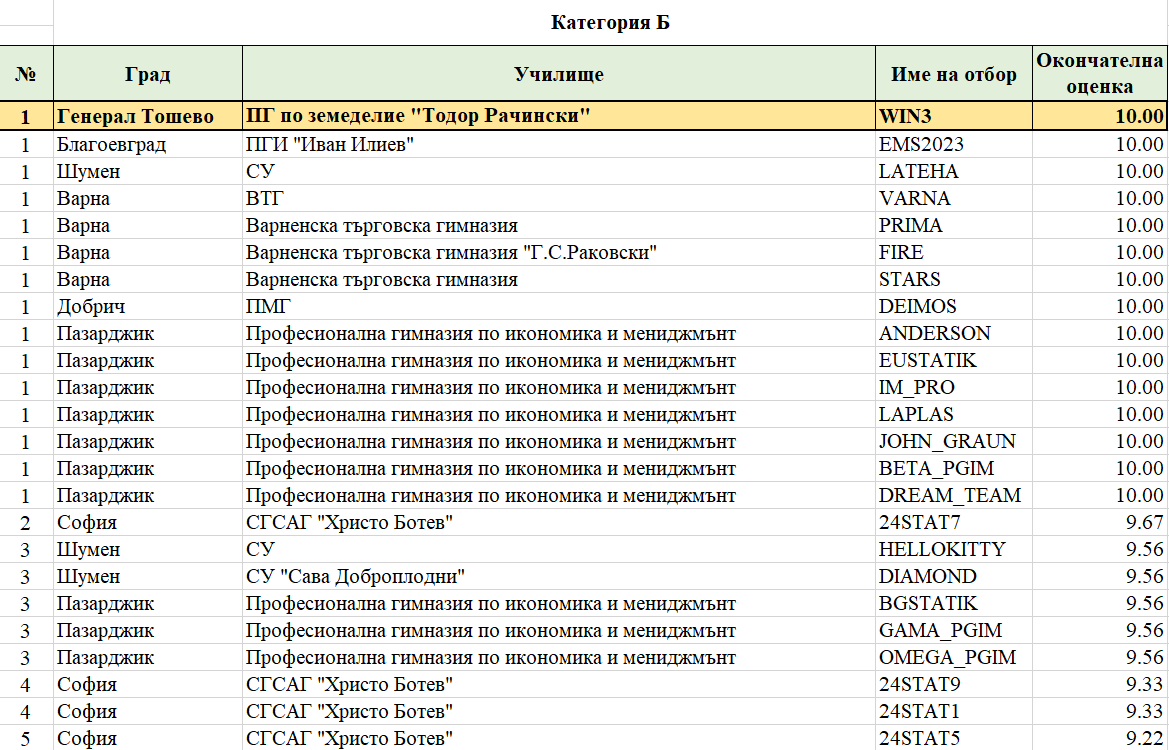Click the rank cell '2' for София
The image size is (1169, 750).
click(x=26, y=522)
